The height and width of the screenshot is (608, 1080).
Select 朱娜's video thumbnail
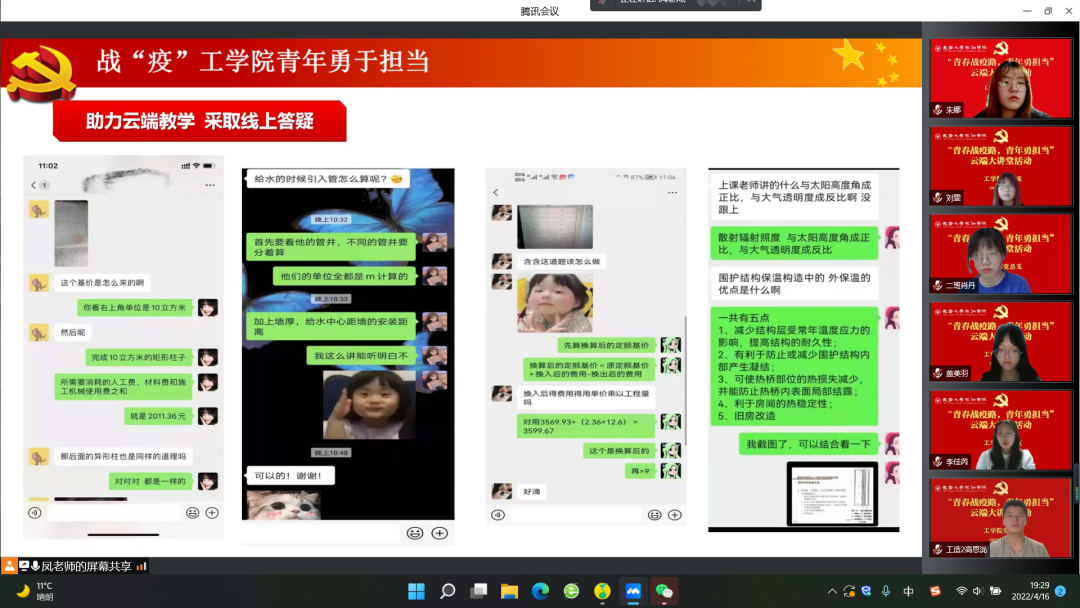click(x=1001, y=78)
